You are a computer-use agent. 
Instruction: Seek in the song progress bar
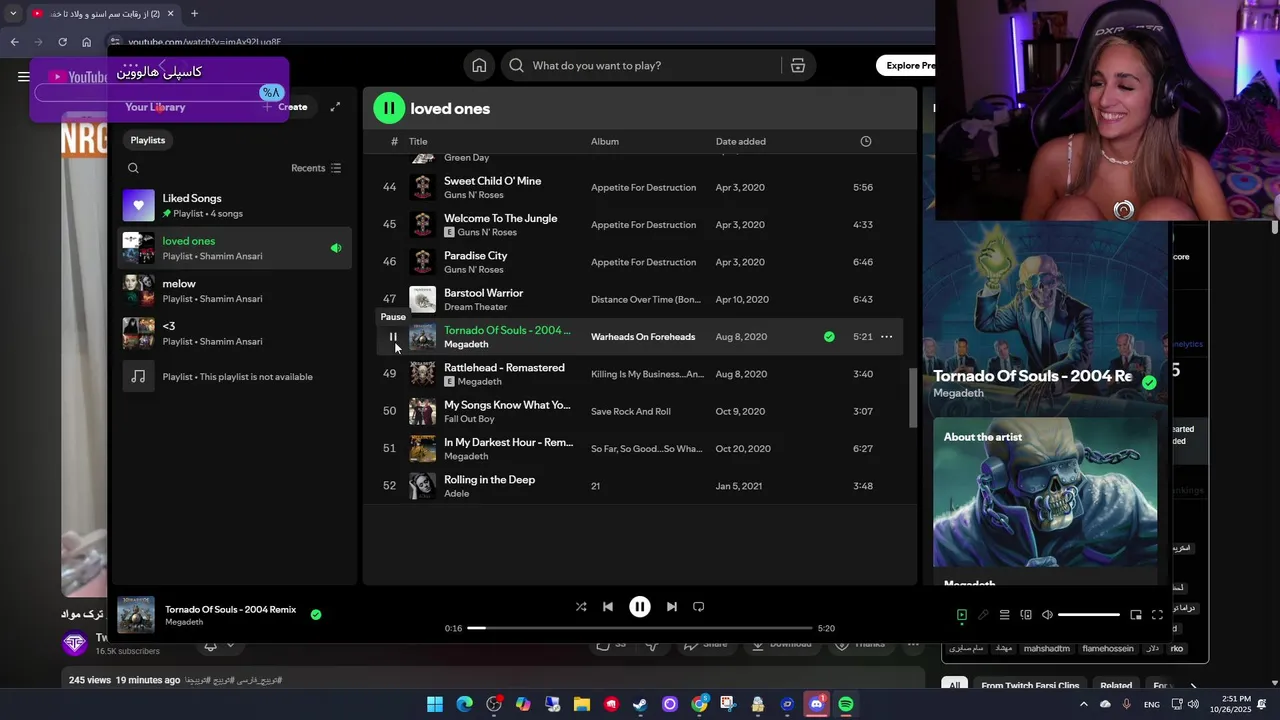(640, 628)
